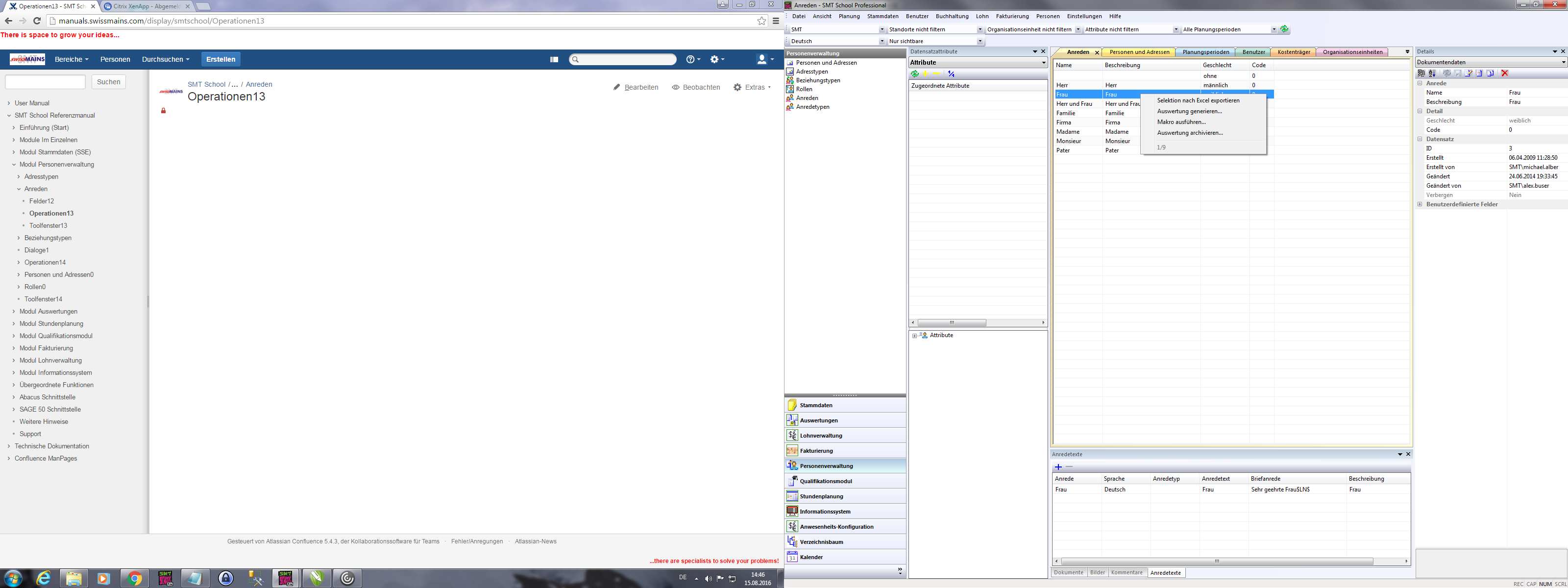Collapse the Datensatz section in Details

(1420, 139)
